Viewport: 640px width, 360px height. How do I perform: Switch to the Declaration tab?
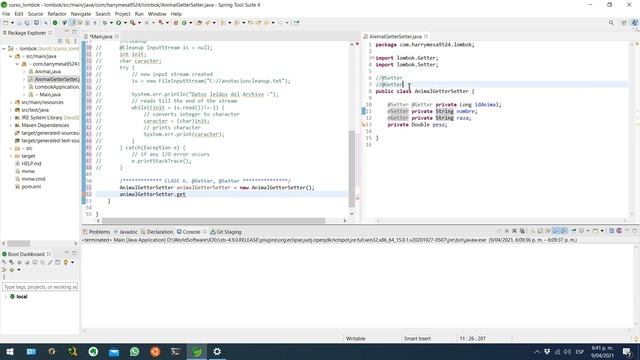click(157, 231)
